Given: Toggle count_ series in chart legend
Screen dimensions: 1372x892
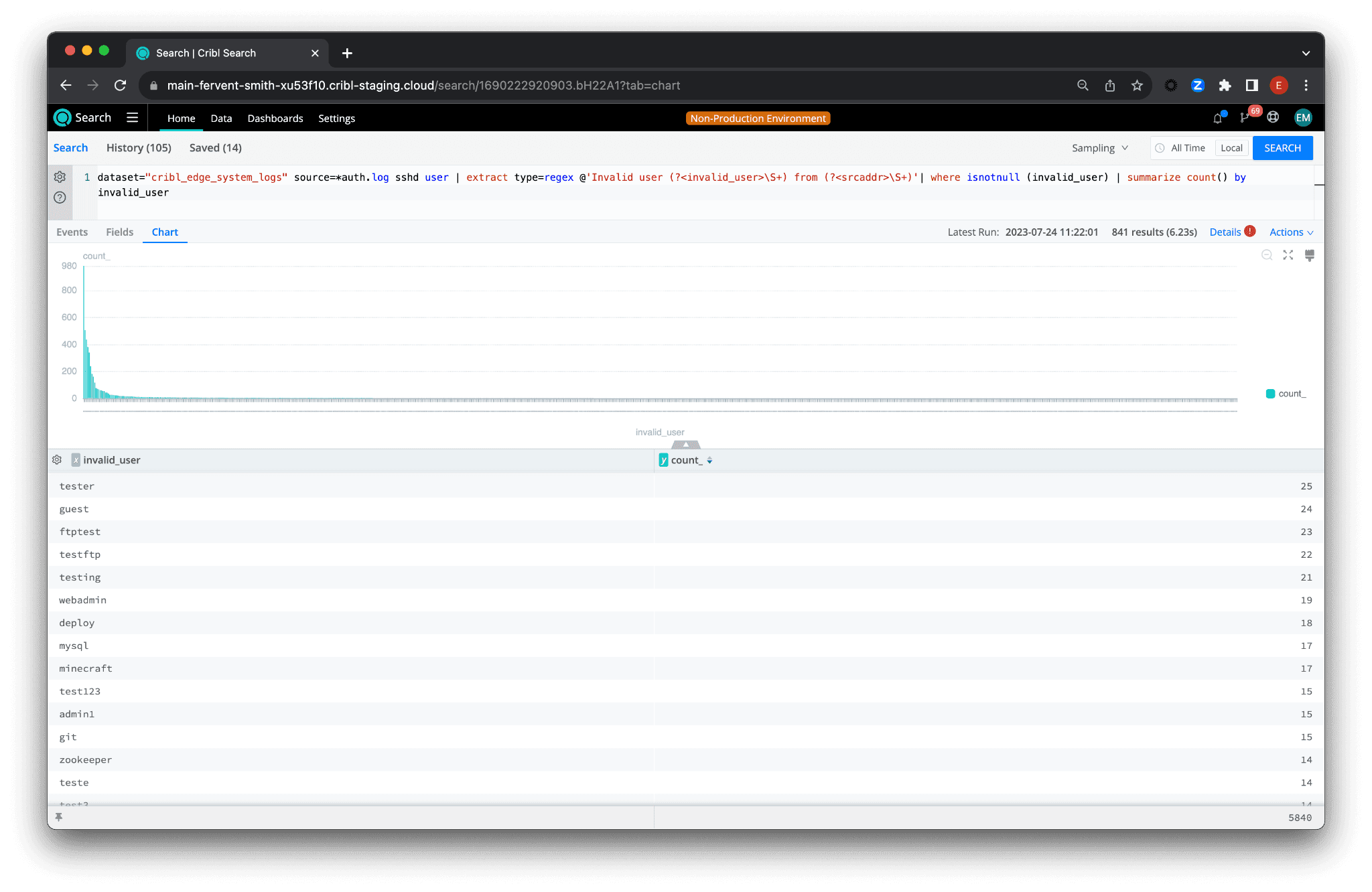Looking at the screenshot, I should (x=1286, y=394).
